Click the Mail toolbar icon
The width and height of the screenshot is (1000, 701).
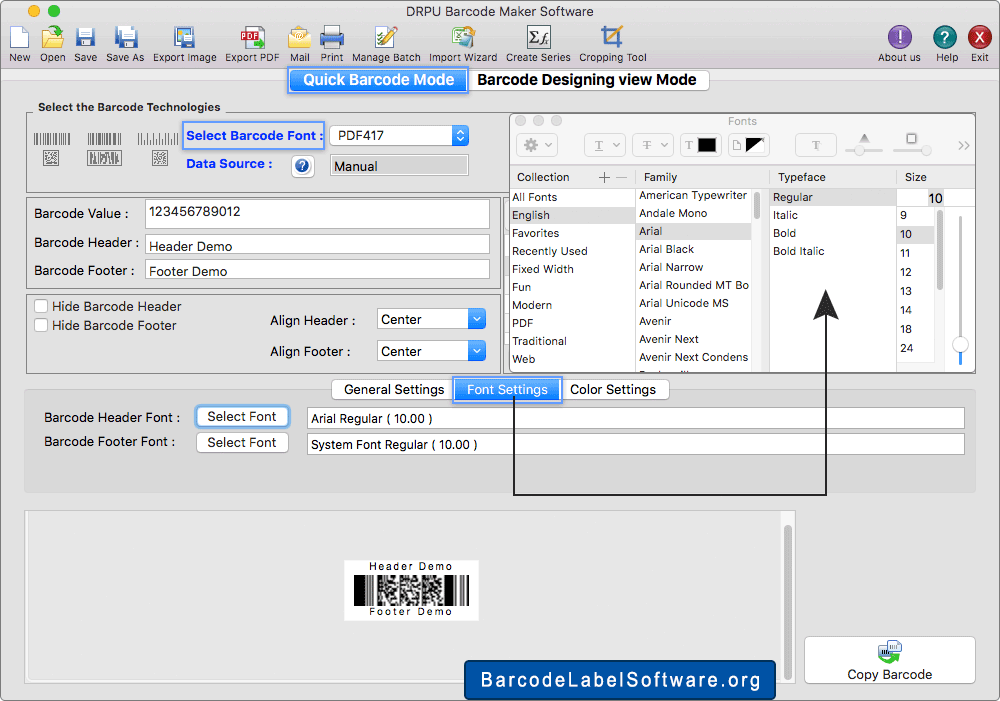(x=299, y=38)
